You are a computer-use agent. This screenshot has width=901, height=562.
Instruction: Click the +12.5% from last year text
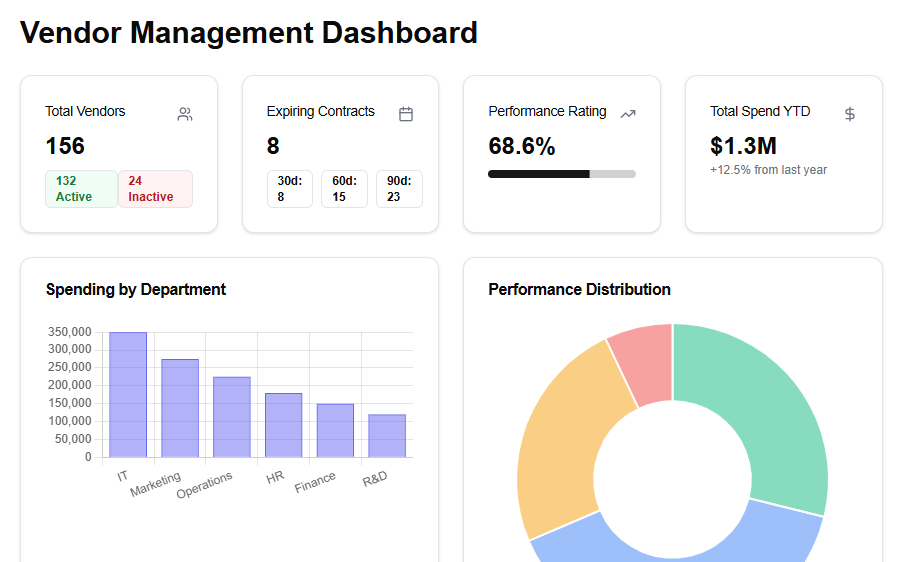coord(768,170)
